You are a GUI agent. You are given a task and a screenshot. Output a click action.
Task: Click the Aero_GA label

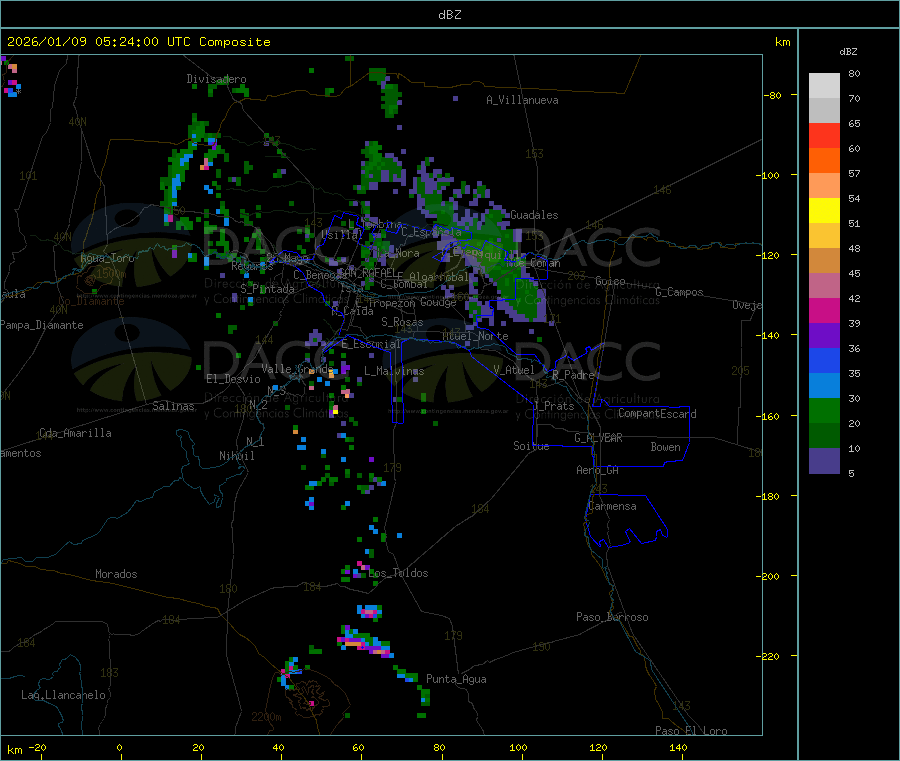(597, 470)
